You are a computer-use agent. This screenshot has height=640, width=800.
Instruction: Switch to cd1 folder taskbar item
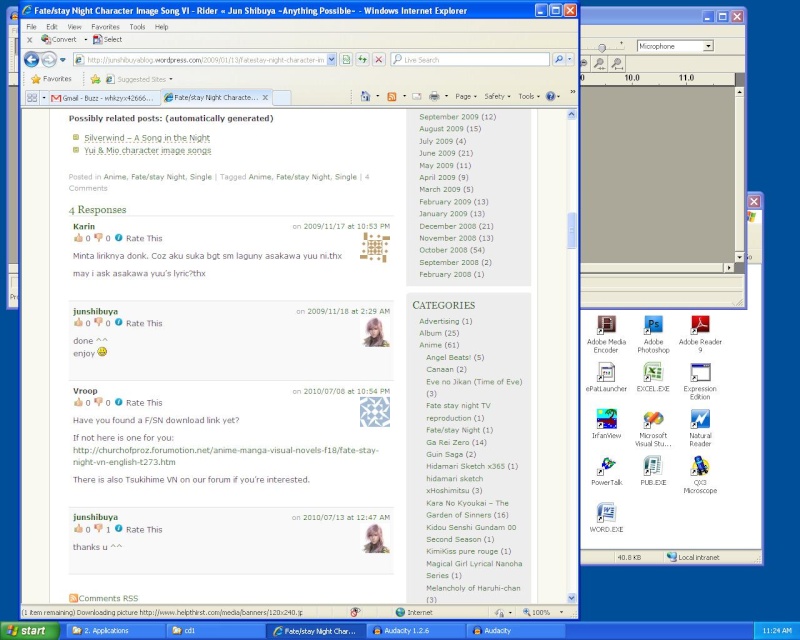[214, 631]
